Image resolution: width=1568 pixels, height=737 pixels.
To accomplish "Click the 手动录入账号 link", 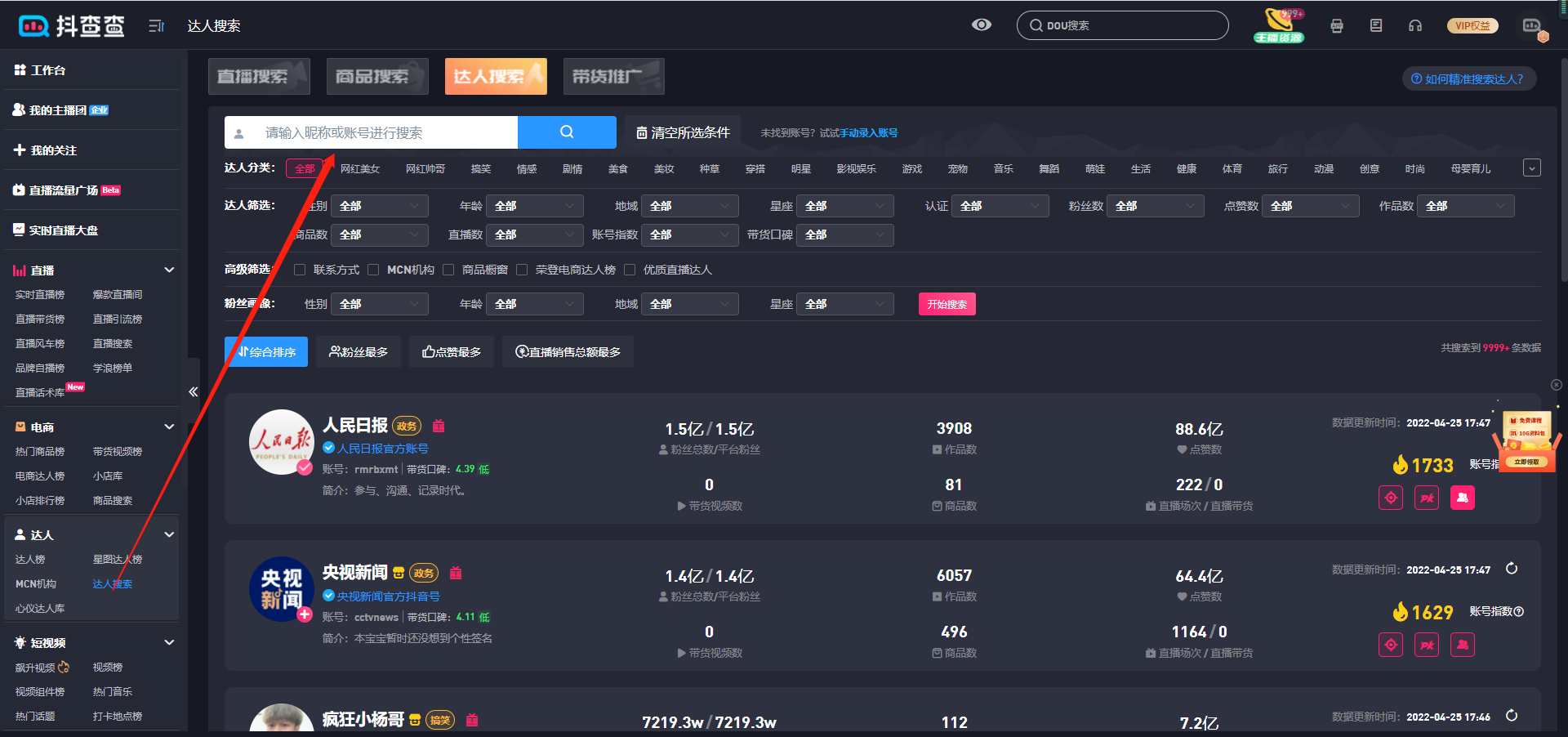I will [x=869, y=133].
